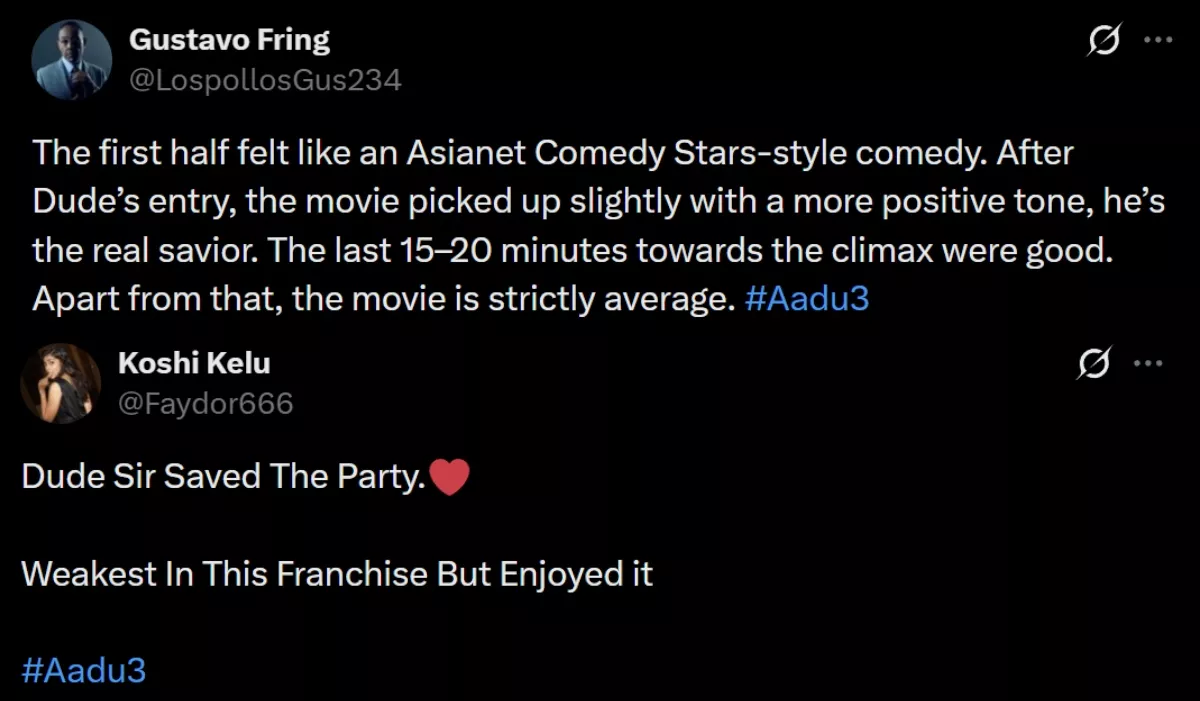Screen dimensions: 1200x701
Task: Open more options on Gustavo Fring's post
Action: (x=1157, y=40)
